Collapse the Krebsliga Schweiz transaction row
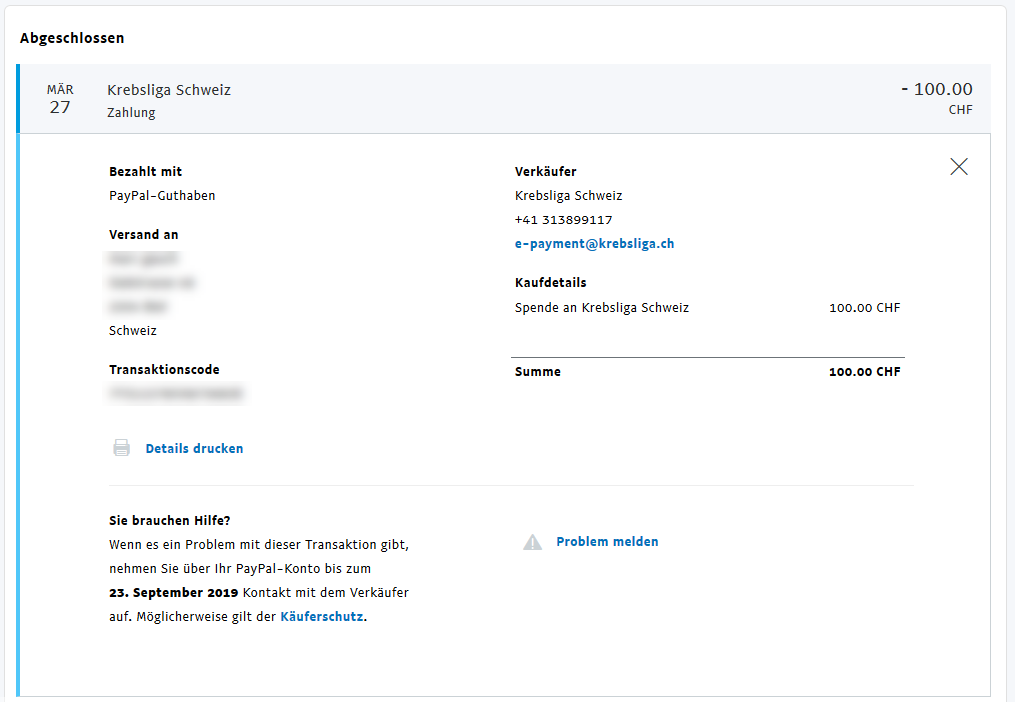The image size is (1015, 702). [505, 98]
